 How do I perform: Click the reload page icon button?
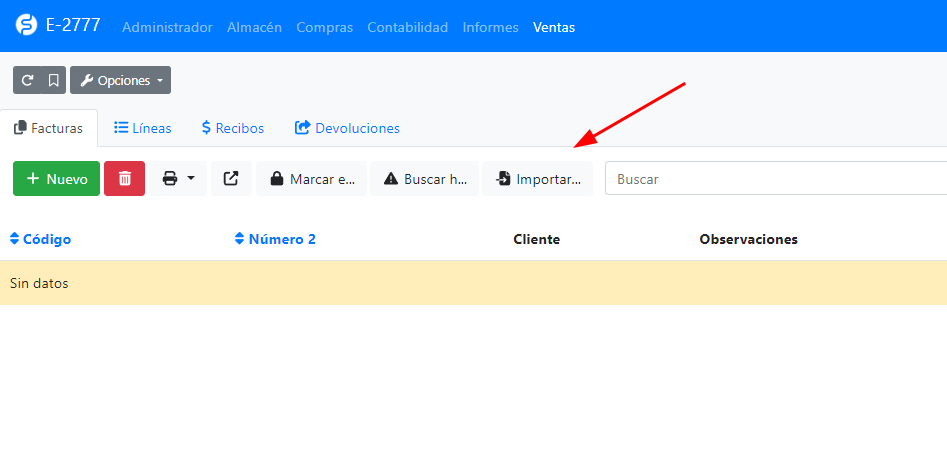tap(27, 80)
